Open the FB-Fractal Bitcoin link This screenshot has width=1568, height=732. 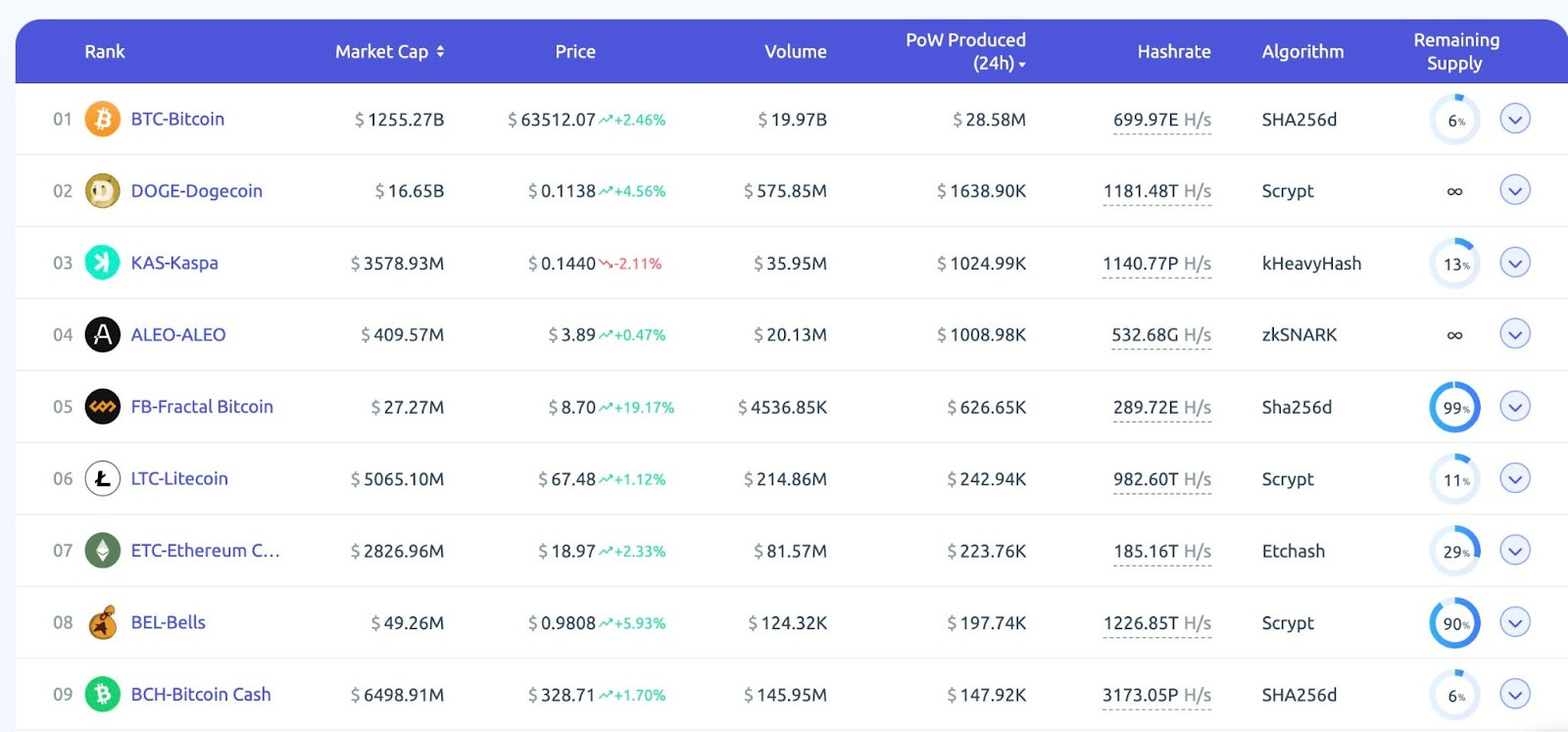pos(202,407)
